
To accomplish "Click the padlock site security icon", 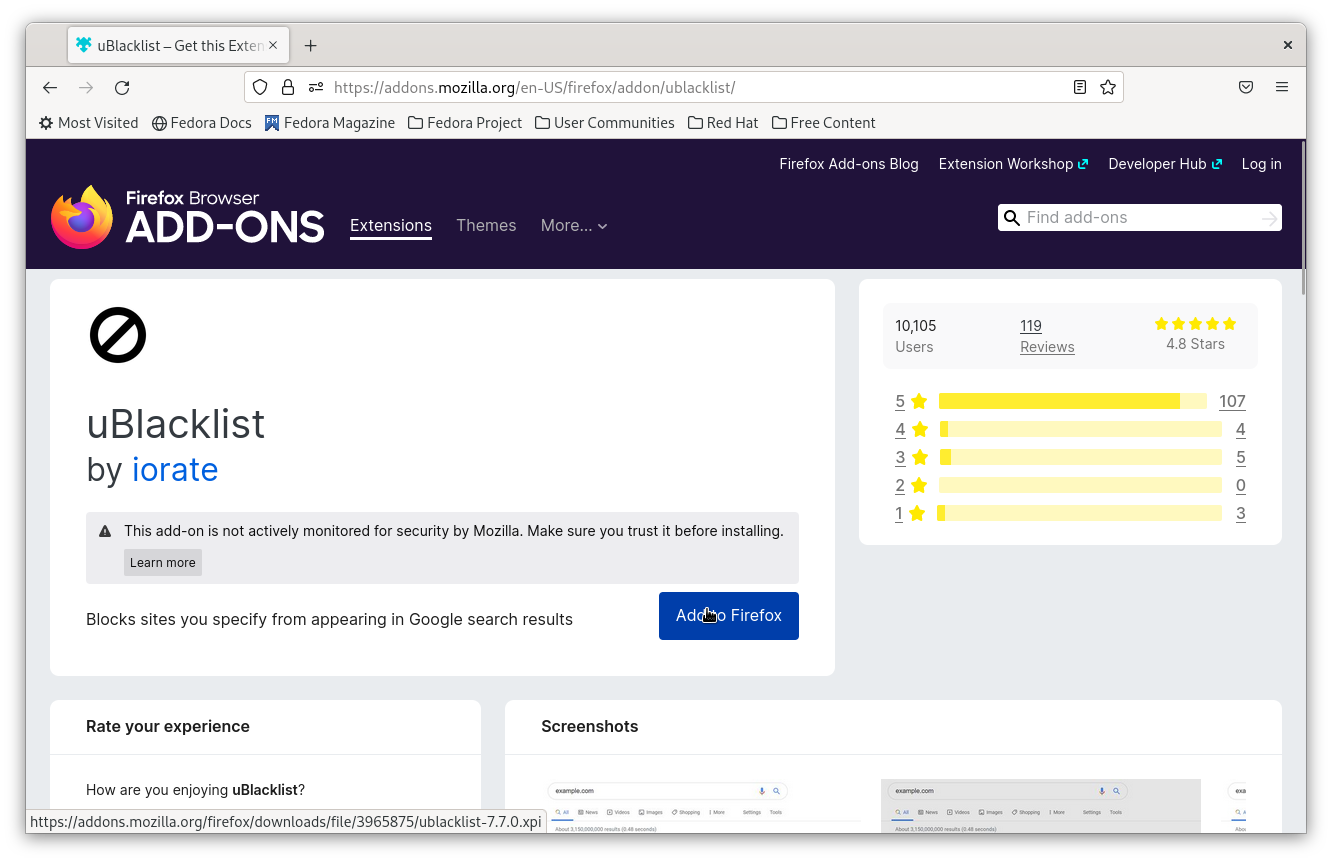I will pyautogui.click(x=288, y=87).
